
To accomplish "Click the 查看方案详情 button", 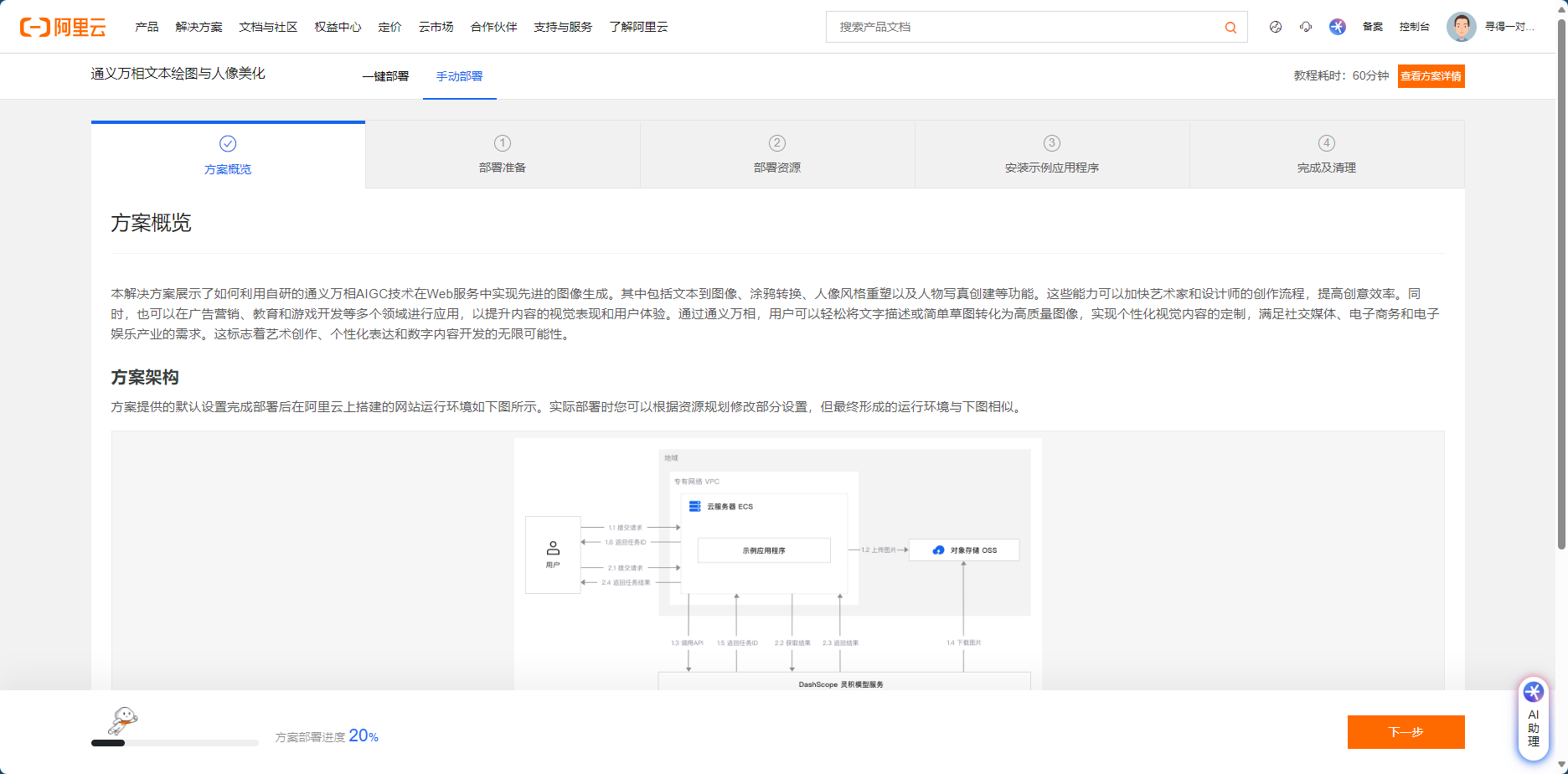I will pyautogui.click(x=1431, y=76).
